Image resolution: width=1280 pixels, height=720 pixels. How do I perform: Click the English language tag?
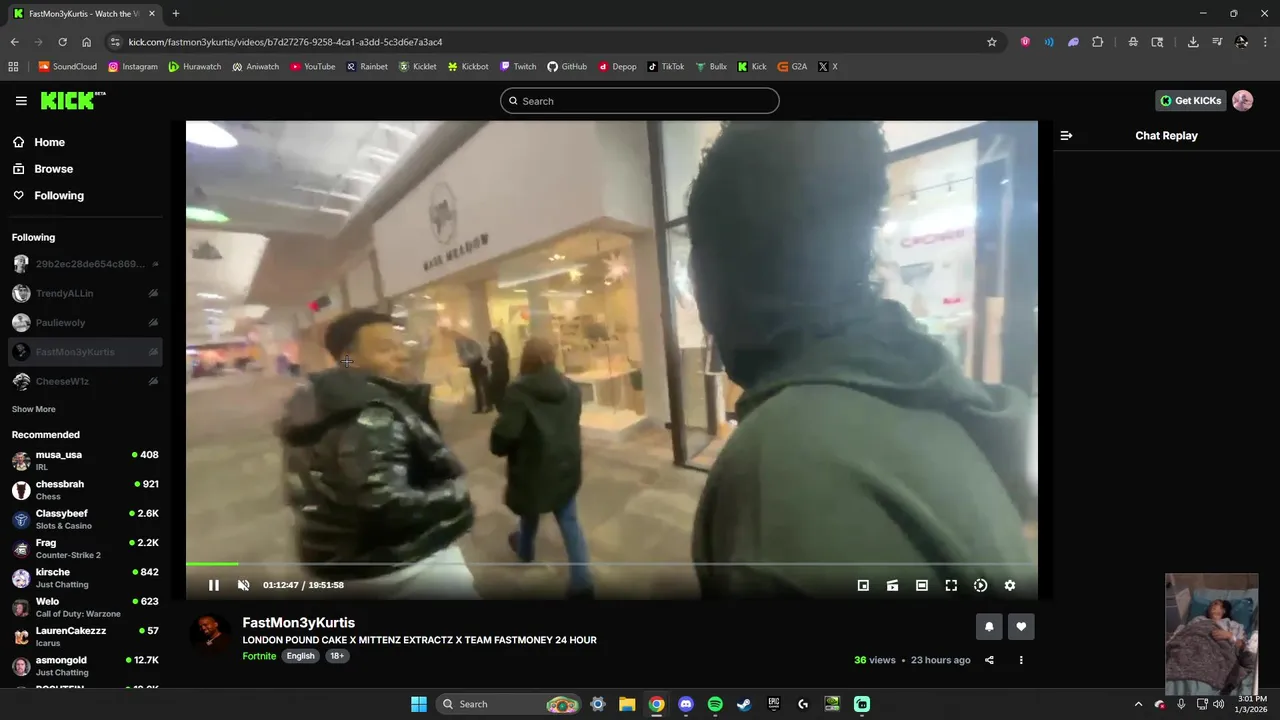(300, 656)
